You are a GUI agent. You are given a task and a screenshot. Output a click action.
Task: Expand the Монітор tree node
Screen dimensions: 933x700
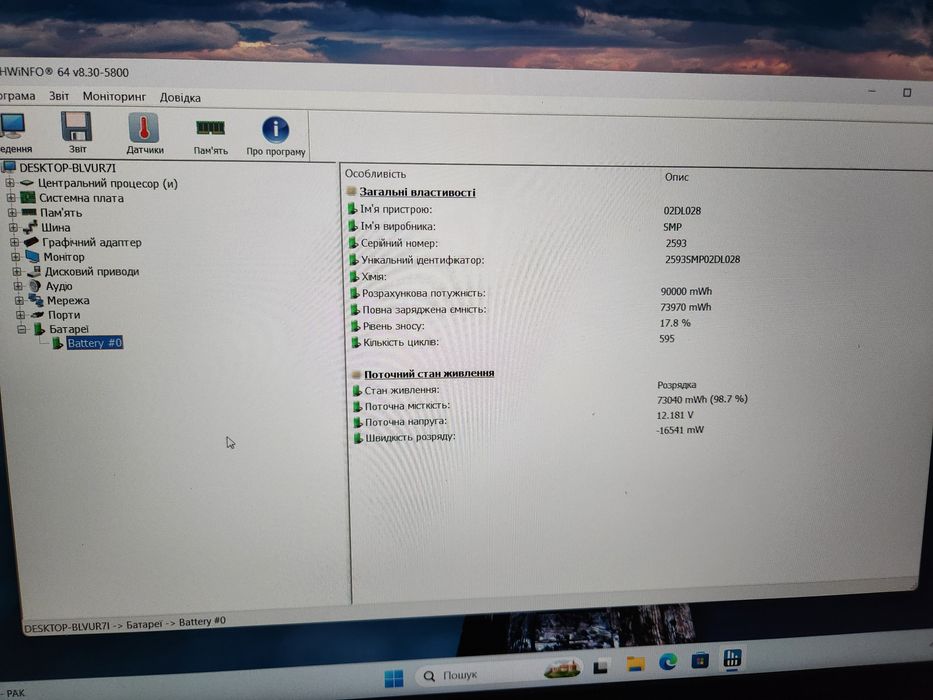[16, 257]
